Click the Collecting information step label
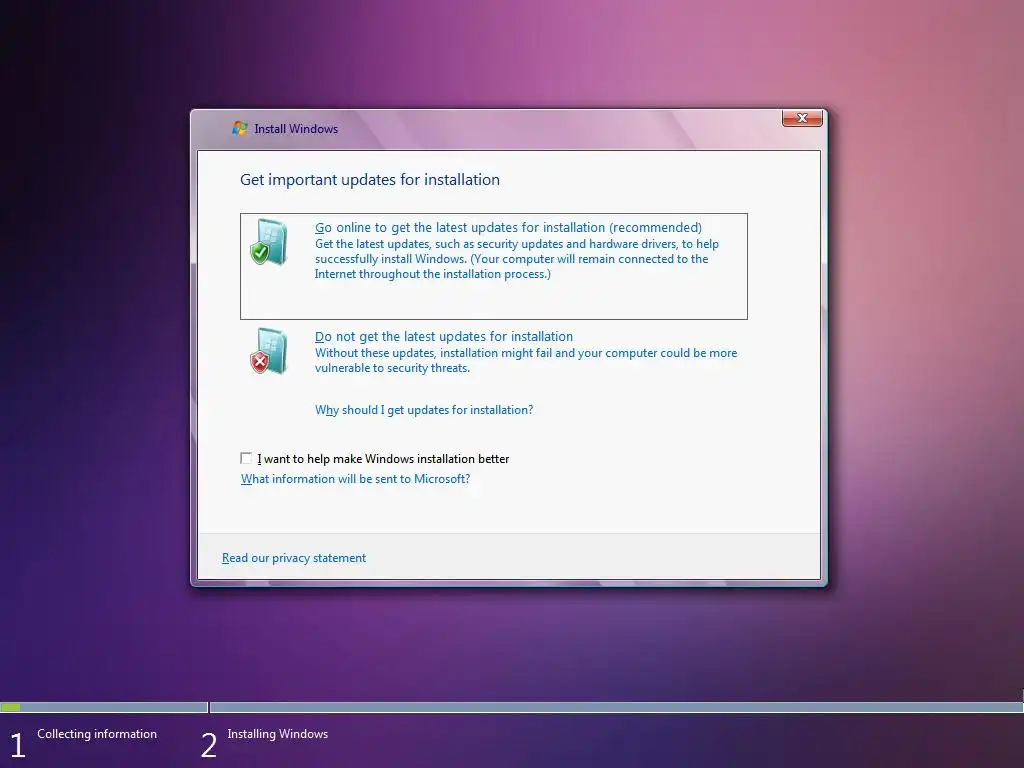Image resolution: width=1024 pixels, height=768 pixels. coord(97,734)
